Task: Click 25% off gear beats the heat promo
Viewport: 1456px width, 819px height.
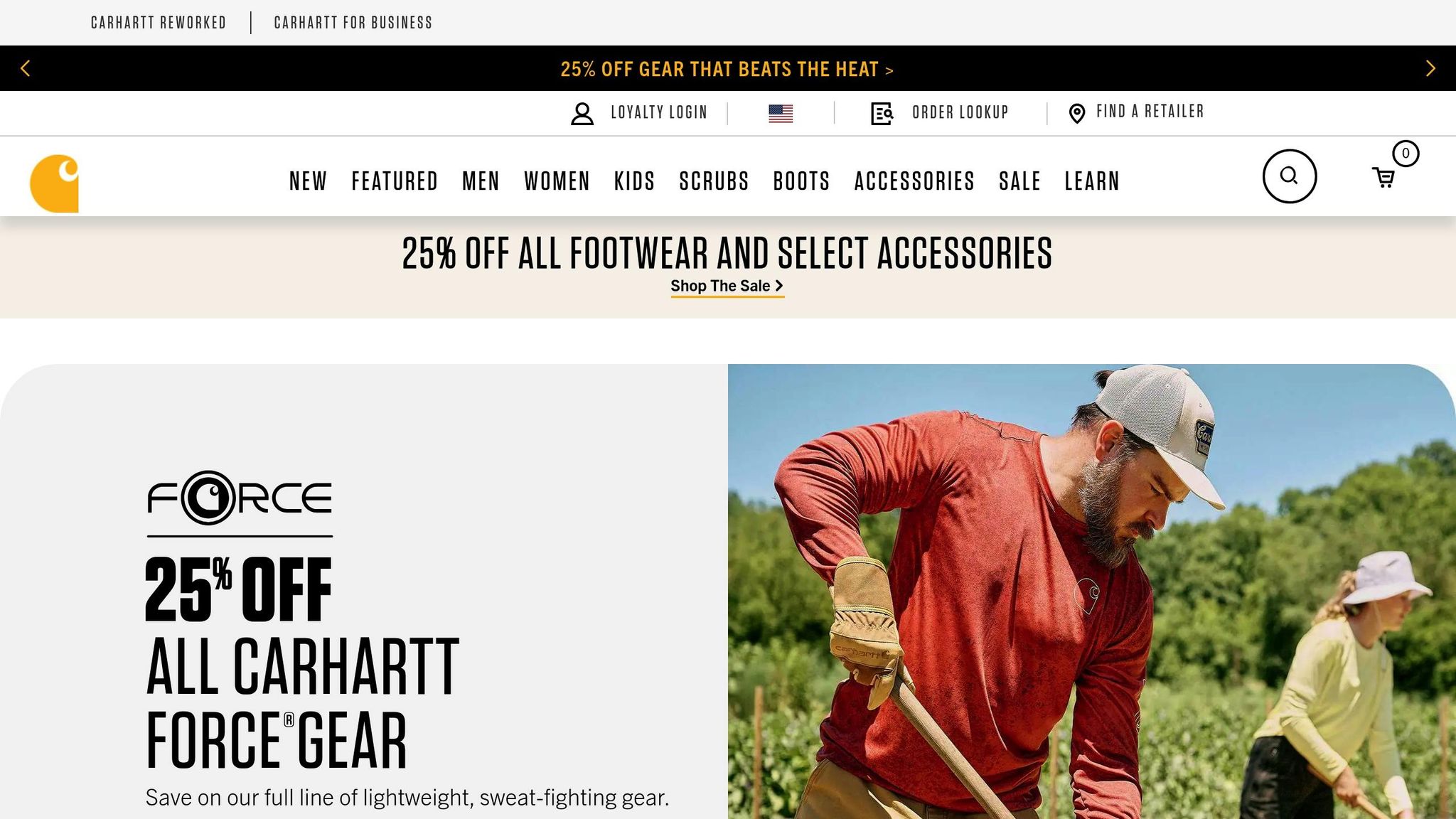Action: tap(727, 69)
